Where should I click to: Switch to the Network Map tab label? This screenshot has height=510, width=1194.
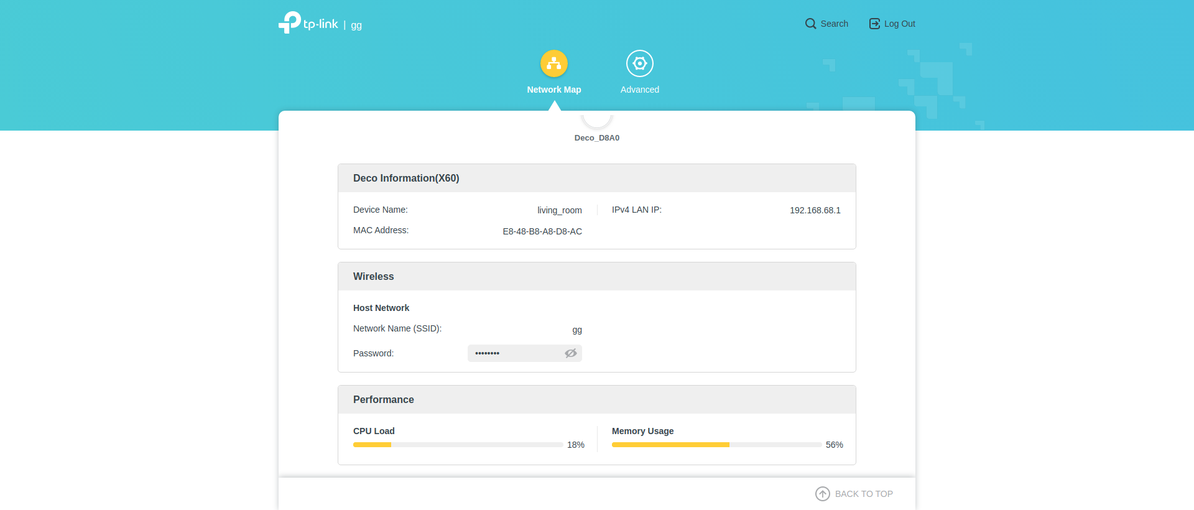[x=554, y=90]
